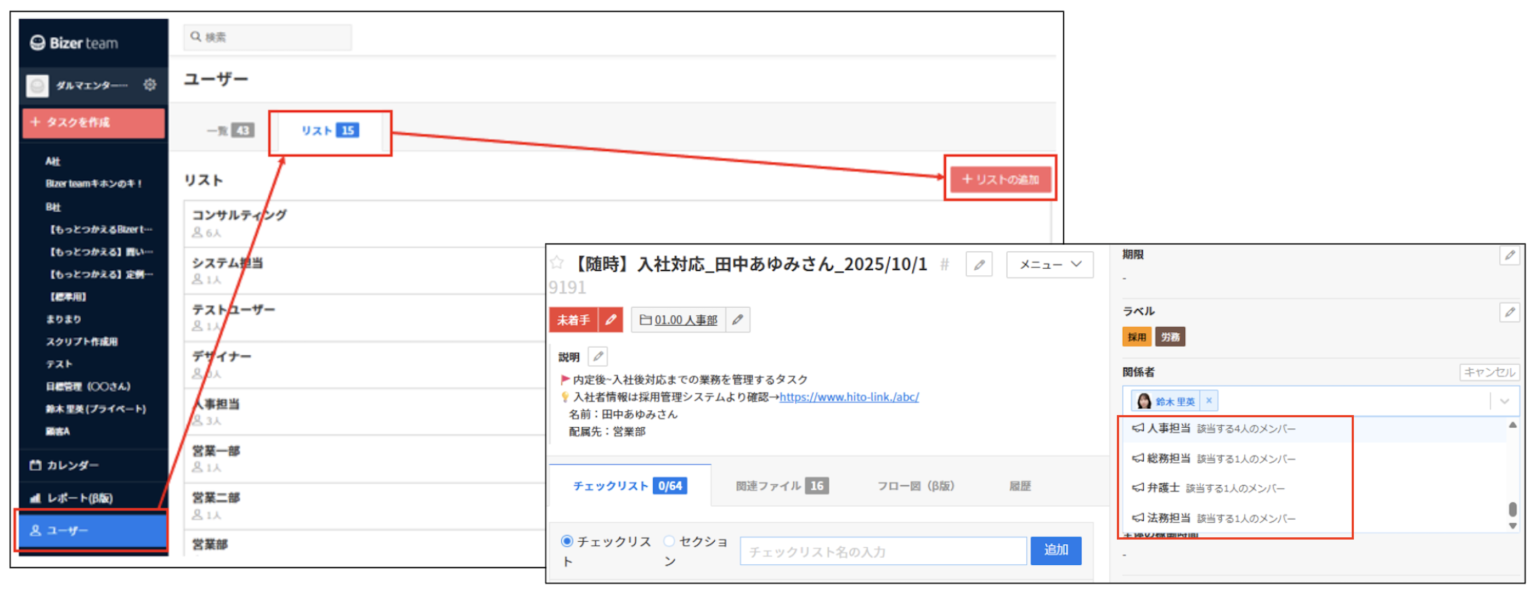
Task: Edit description with 説明 pencil icon
Action: (x=597, y=357)
